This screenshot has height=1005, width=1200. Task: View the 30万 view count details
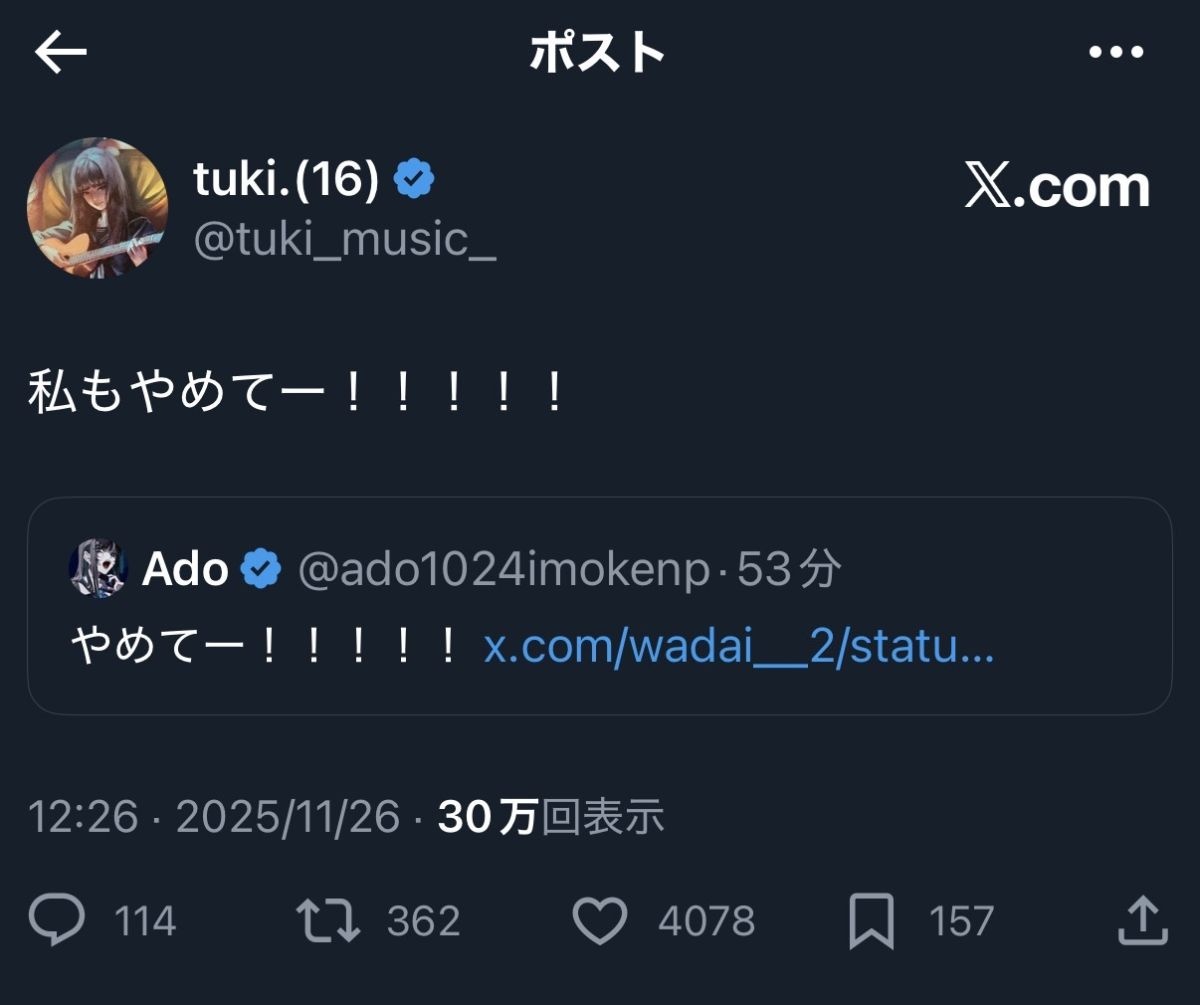coord(551,817)
